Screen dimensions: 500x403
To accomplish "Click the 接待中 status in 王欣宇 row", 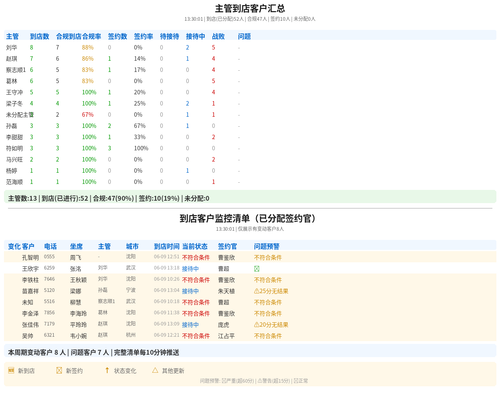I will 190,269.
